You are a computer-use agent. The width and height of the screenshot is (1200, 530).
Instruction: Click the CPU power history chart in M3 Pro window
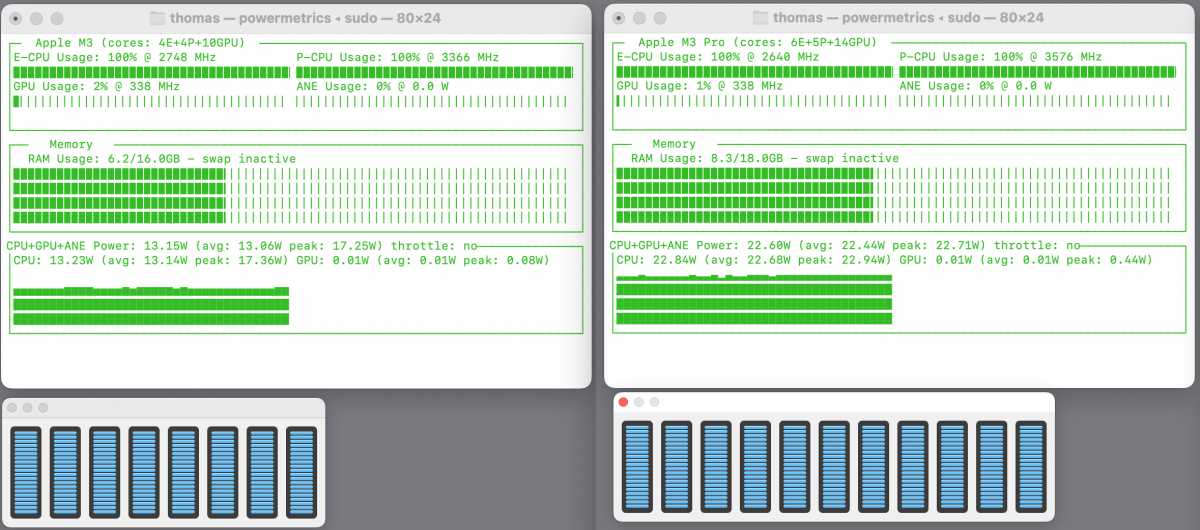click(754, 297)
